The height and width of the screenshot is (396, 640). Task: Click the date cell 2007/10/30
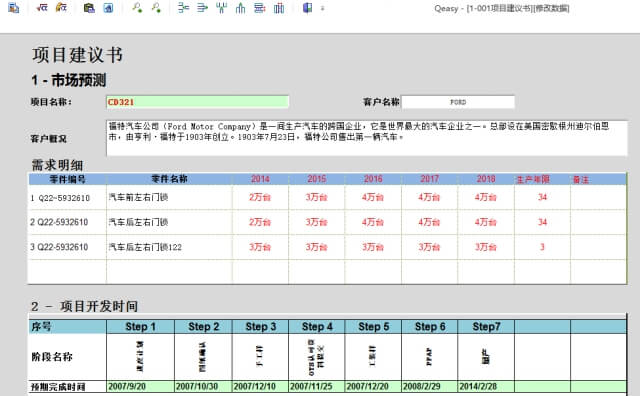[203, 386]
